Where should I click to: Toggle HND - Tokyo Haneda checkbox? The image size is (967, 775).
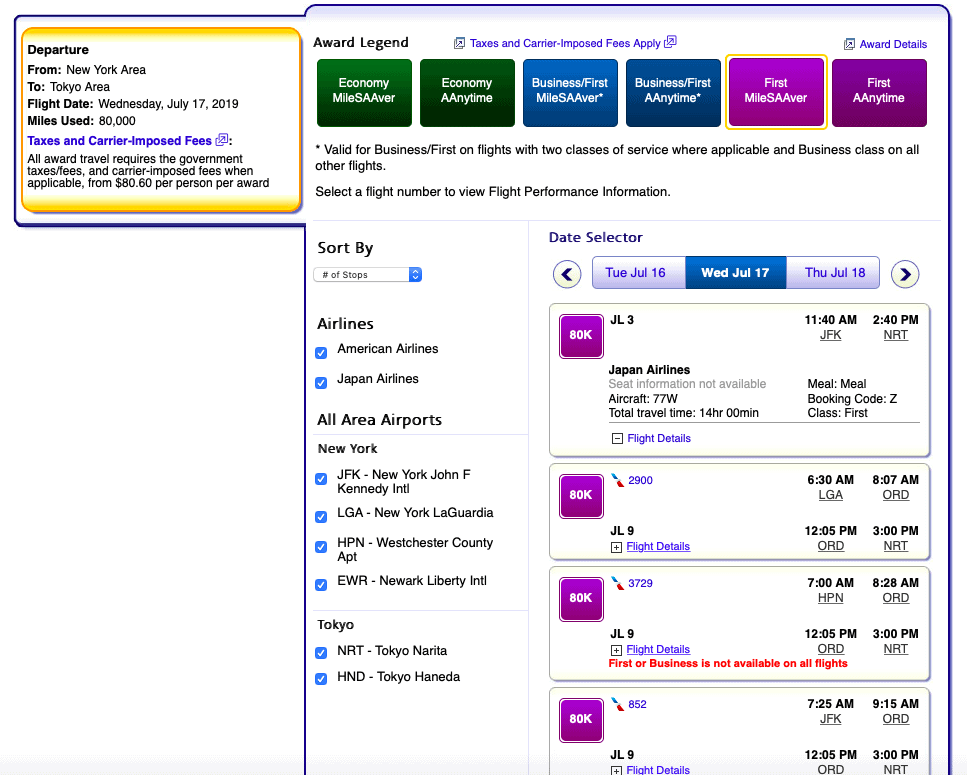(x=321, y=679)
